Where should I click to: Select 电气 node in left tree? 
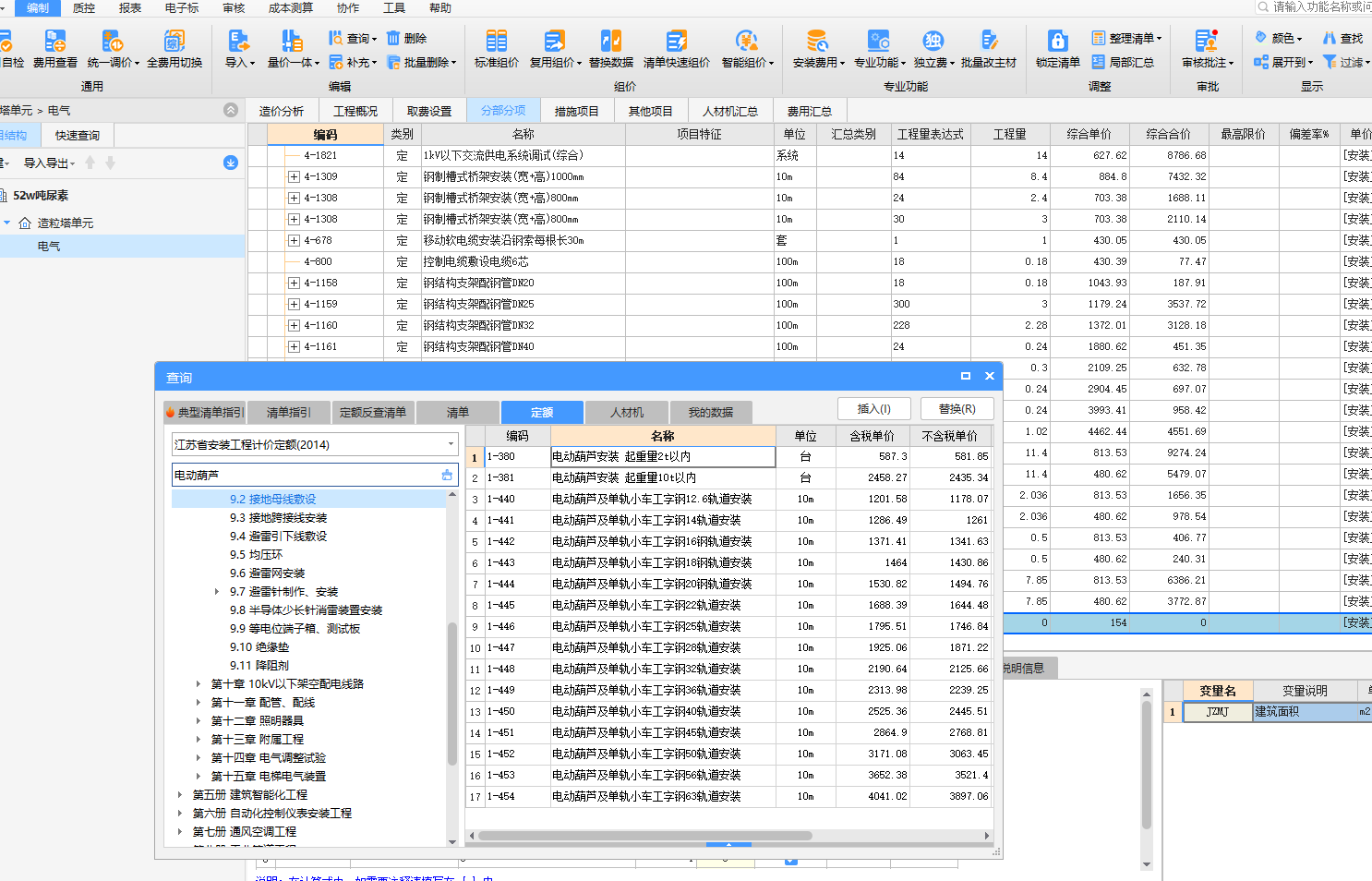click(49, 247)
